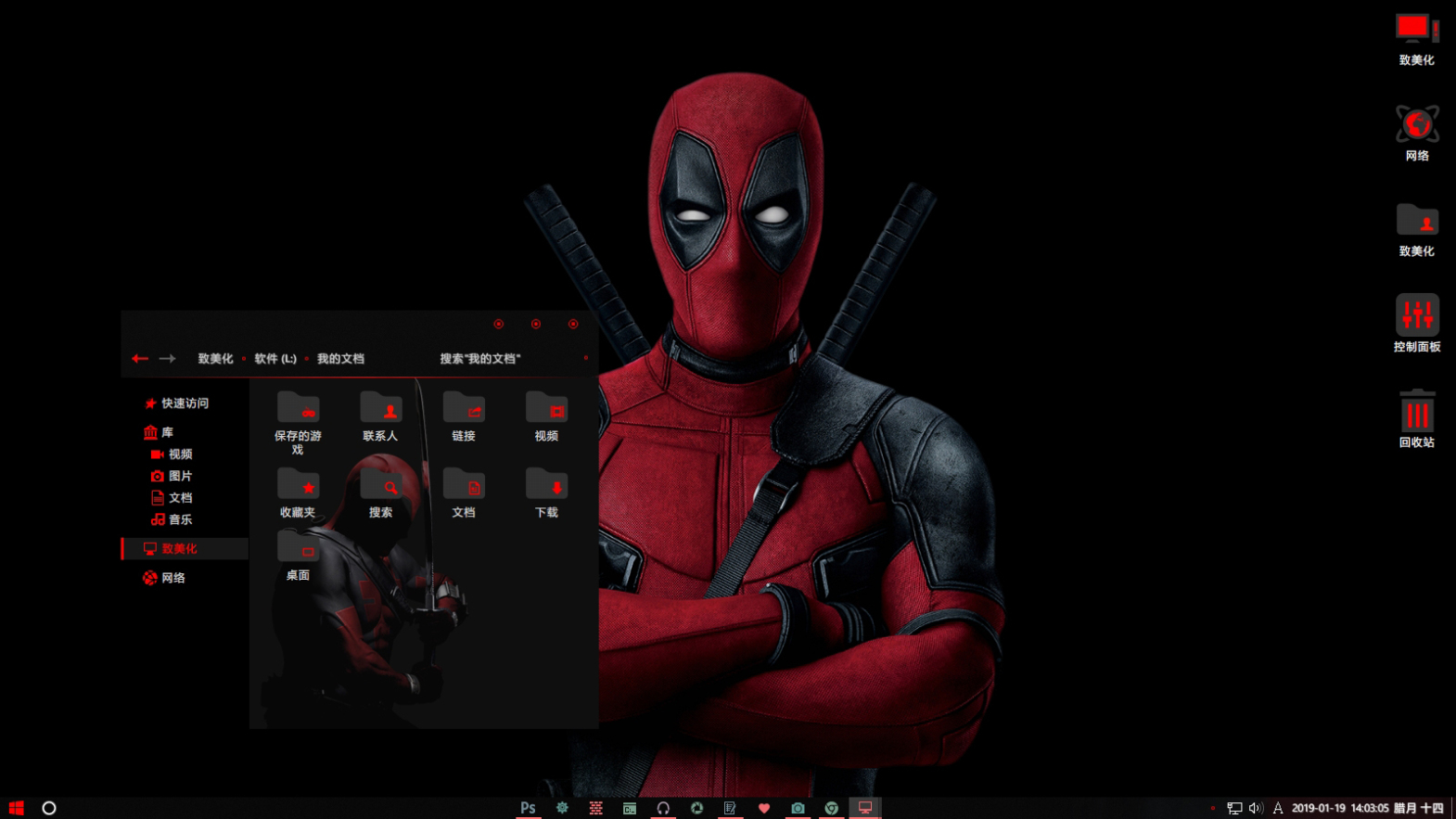This screenshot has height=819, width=1456.
Task: Open the Windows Start menu
Action: point(16,808)
